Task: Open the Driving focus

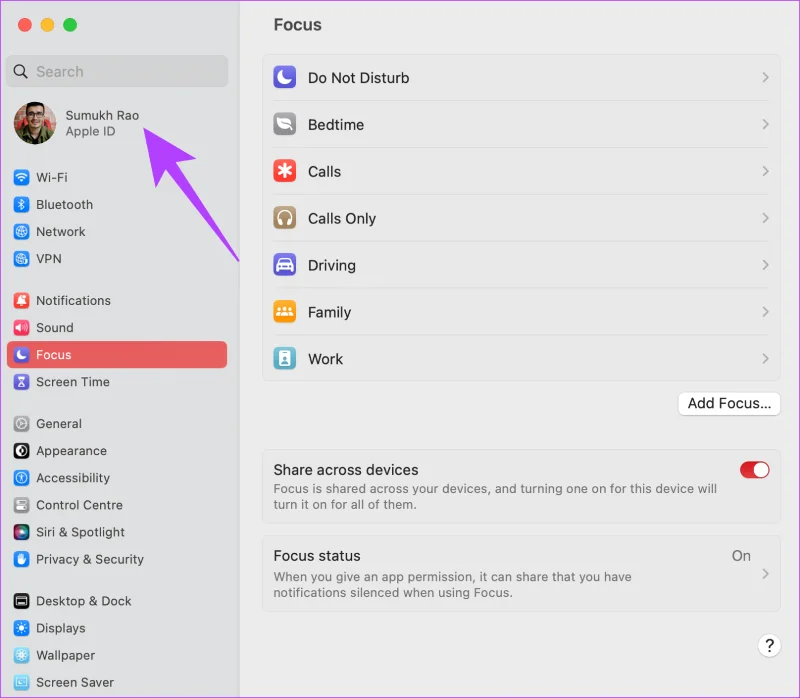Action: [x=521, y=265]
